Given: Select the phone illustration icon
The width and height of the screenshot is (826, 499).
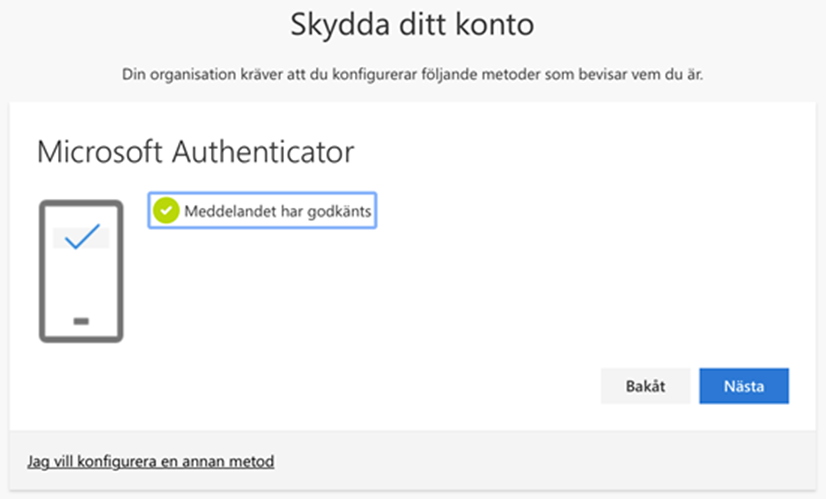Looking at the screenshot, I should coord(81,271).
